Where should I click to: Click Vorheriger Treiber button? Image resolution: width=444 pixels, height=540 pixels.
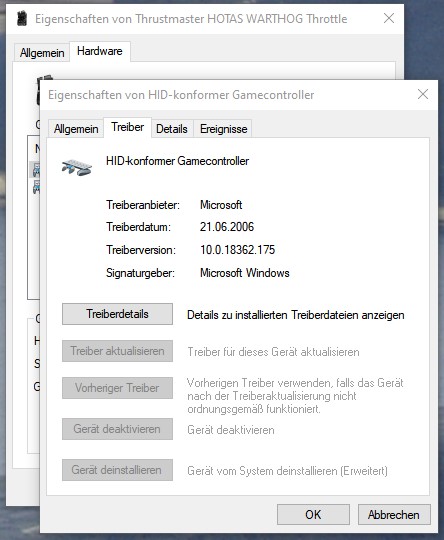tap(117, 388)
